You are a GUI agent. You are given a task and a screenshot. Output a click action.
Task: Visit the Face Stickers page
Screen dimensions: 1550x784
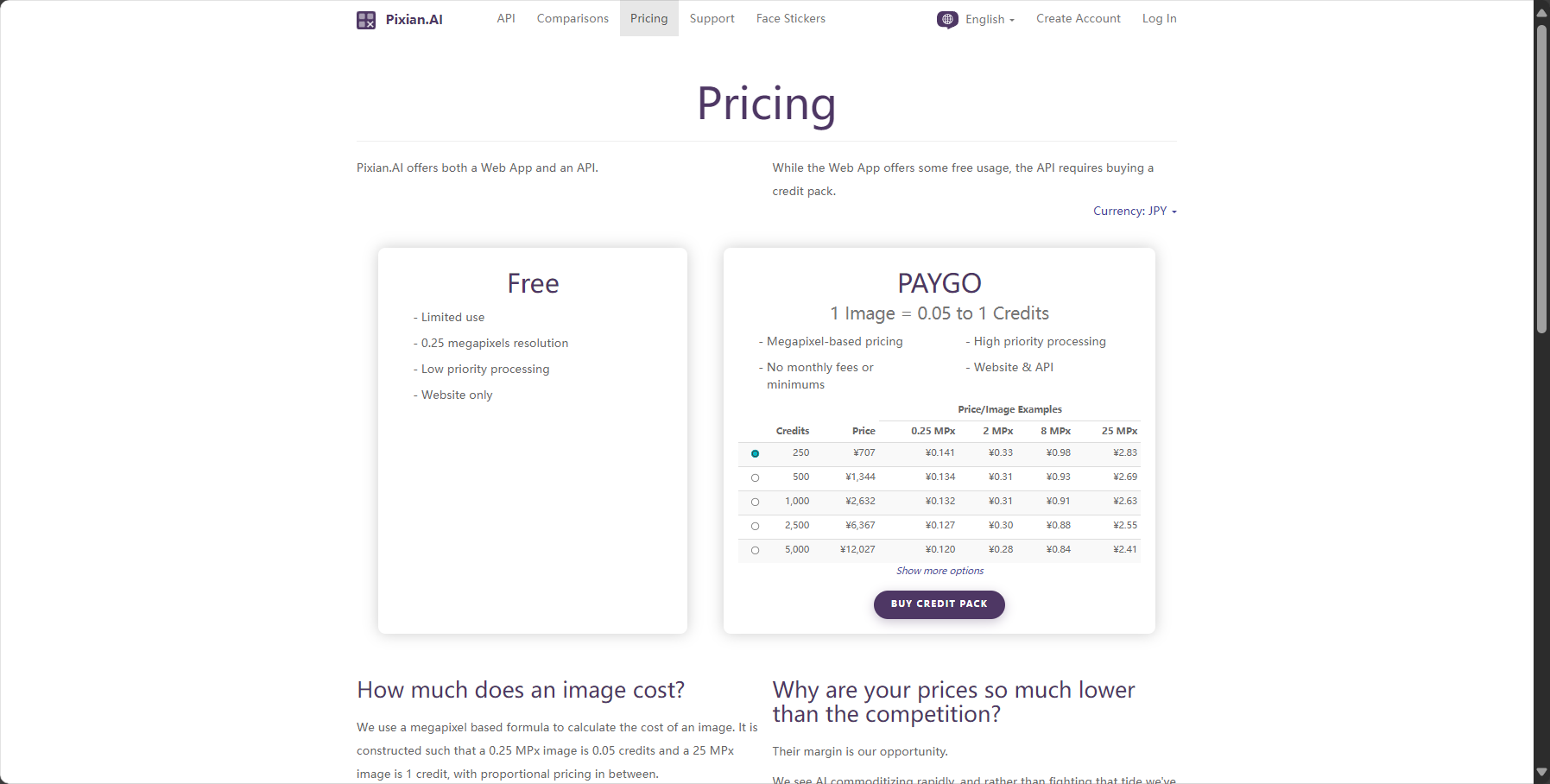(791, 18)
